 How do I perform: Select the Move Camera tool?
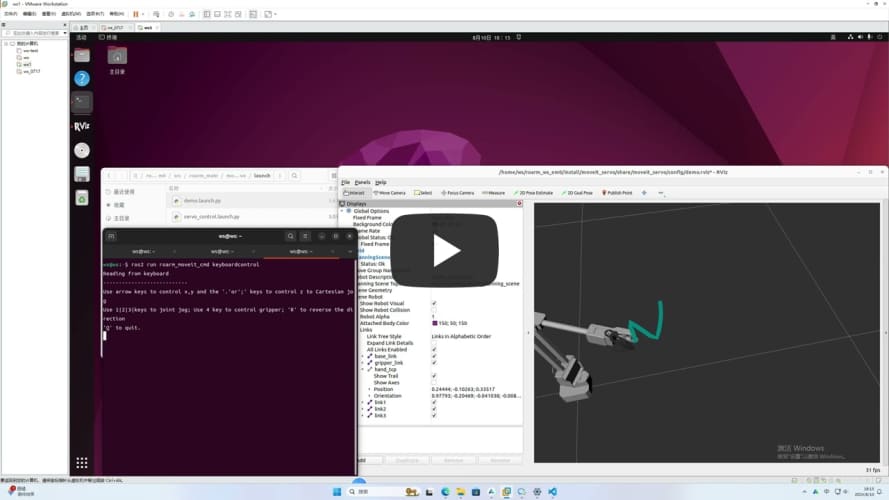click(390, 193)
